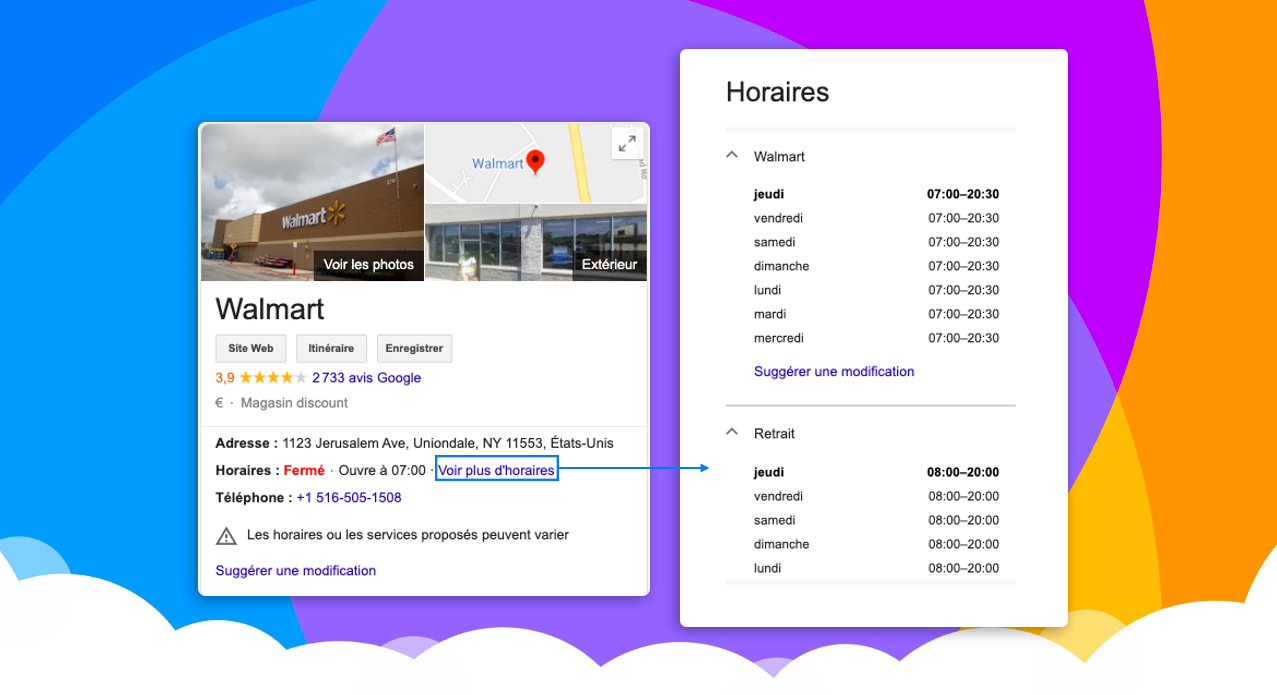Click the red Fermé status text
This screenshot has width=1277, height=695.
pyautogui.click(x=304, y=470)
